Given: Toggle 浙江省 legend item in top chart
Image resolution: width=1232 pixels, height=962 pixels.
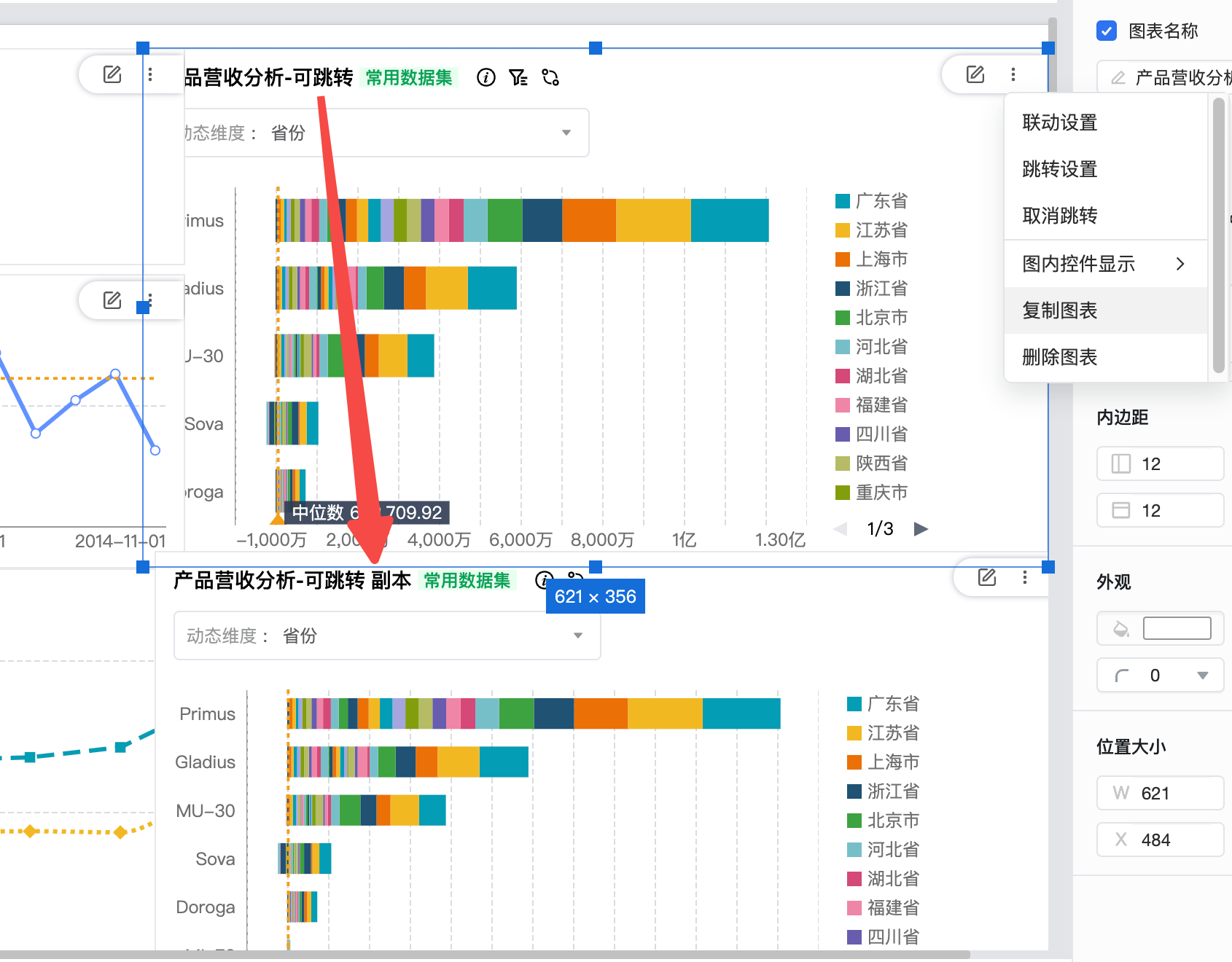Looking at the screenshot, I should (872, 289).
